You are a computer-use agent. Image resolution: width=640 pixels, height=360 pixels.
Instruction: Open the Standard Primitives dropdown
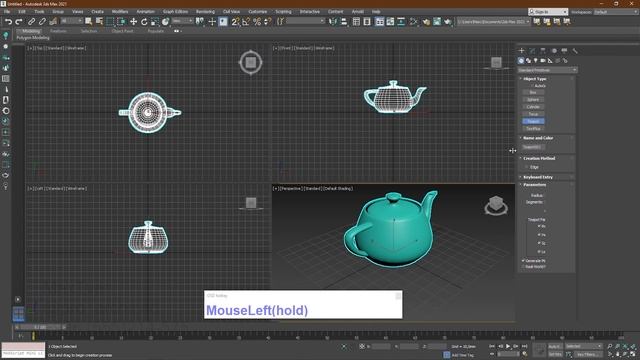(547, 70)
